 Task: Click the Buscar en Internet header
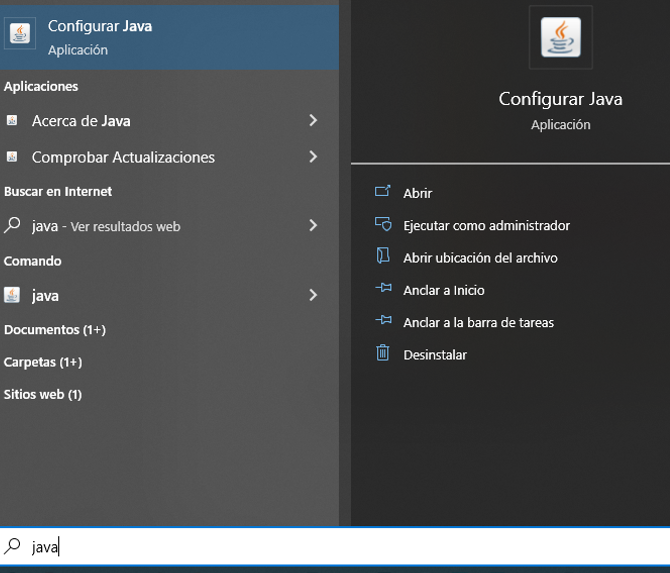[x=58, y=191]
